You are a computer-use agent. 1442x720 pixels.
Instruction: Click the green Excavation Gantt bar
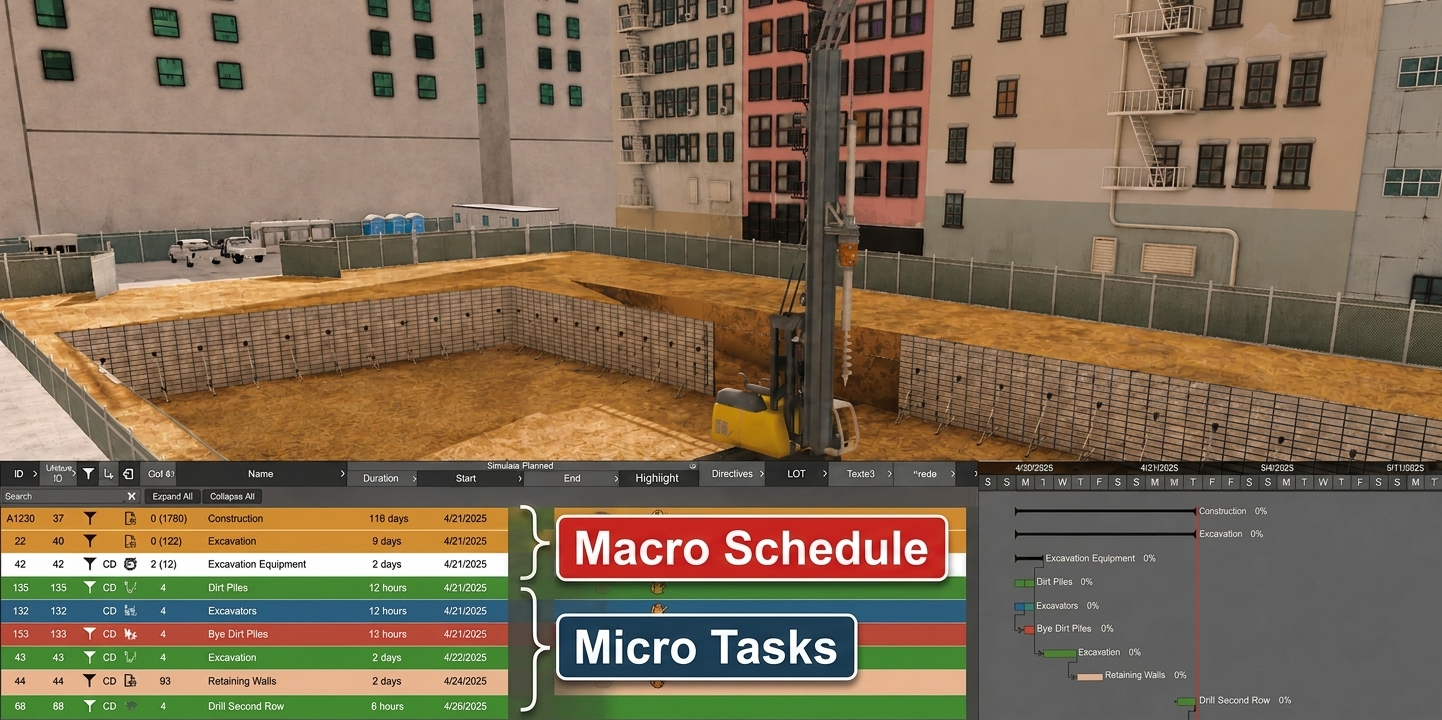(x=1059, y=653)
